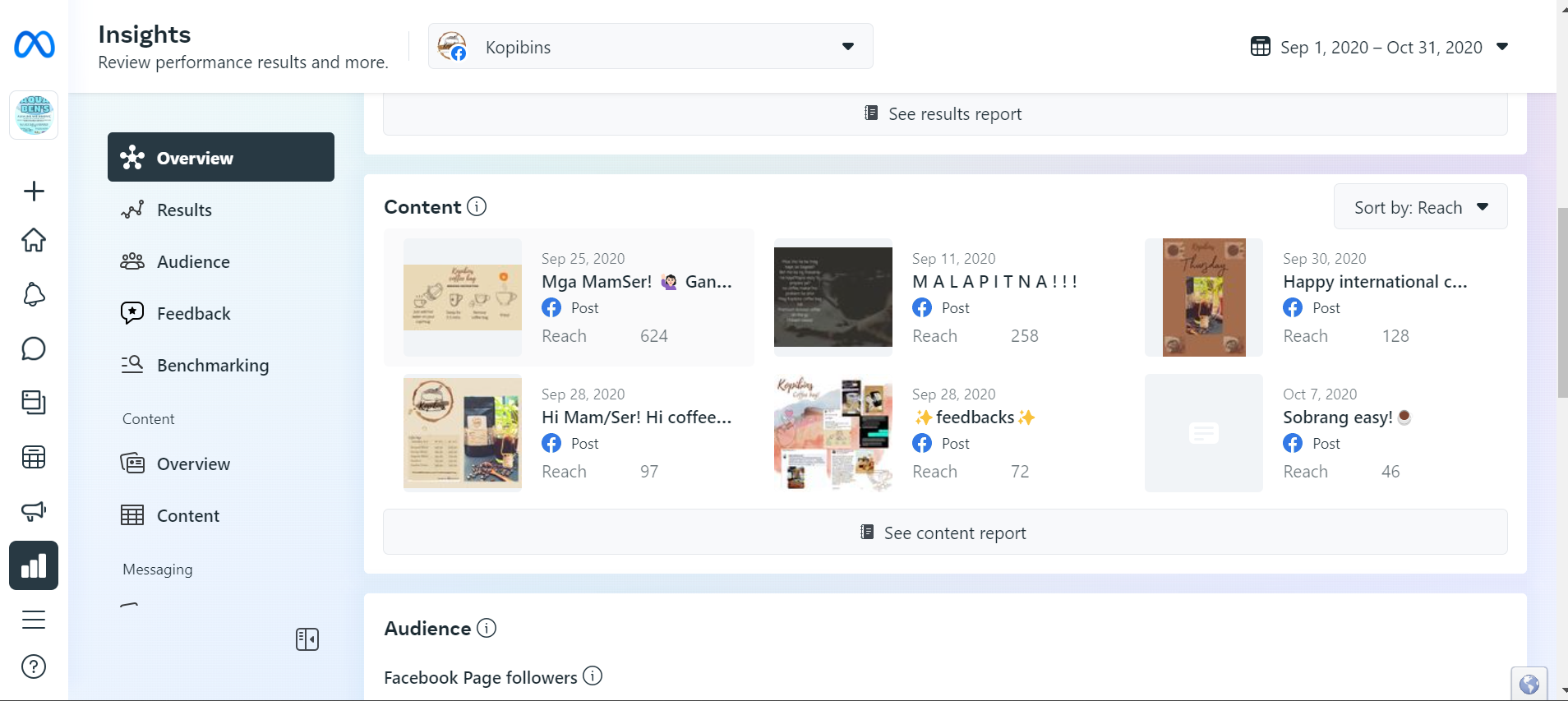Screen dimensions: 1568x701
Task: Click post title 'M A L A P I T N A ! ! !'
Action: [994, 282]
